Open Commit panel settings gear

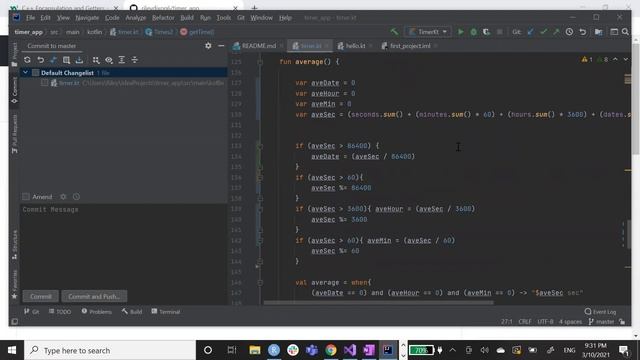208,46
